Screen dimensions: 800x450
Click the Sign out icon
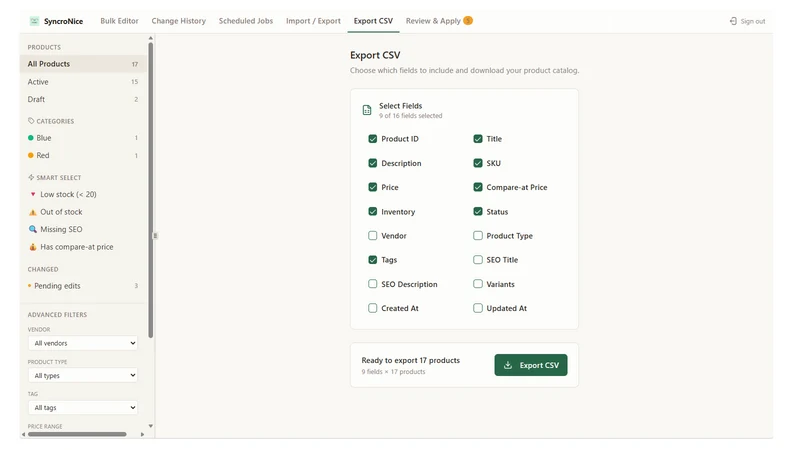733,21
